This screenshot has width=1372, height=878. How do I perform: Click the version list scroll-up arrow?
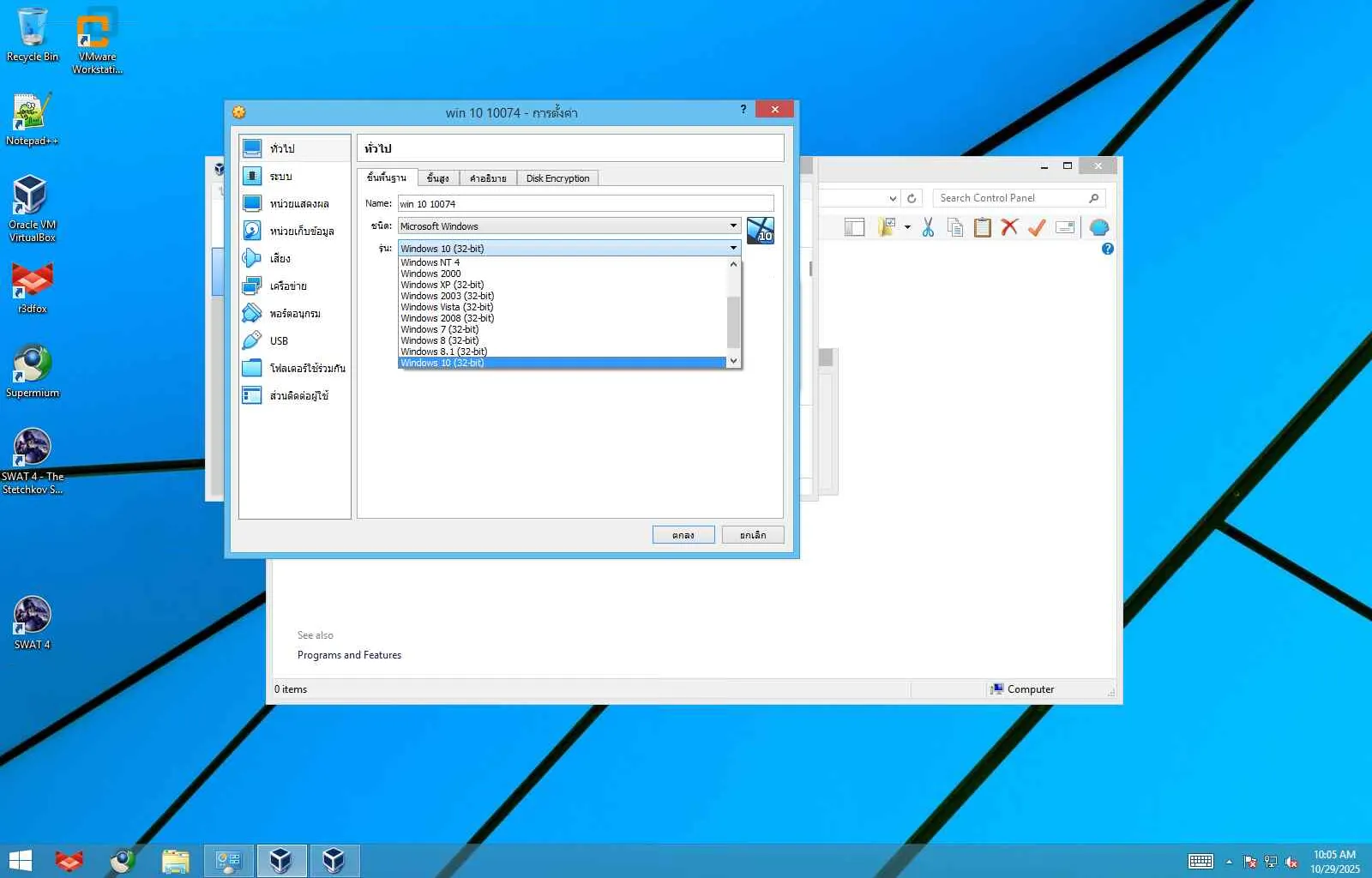point(733,264)
